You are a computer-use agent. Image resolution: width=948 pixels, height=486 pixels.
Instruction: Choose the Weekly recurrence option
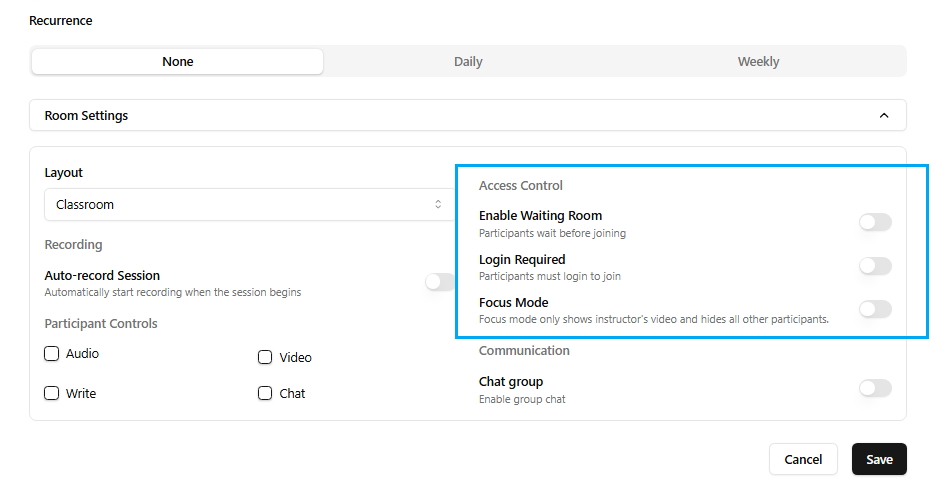point(758,62)
